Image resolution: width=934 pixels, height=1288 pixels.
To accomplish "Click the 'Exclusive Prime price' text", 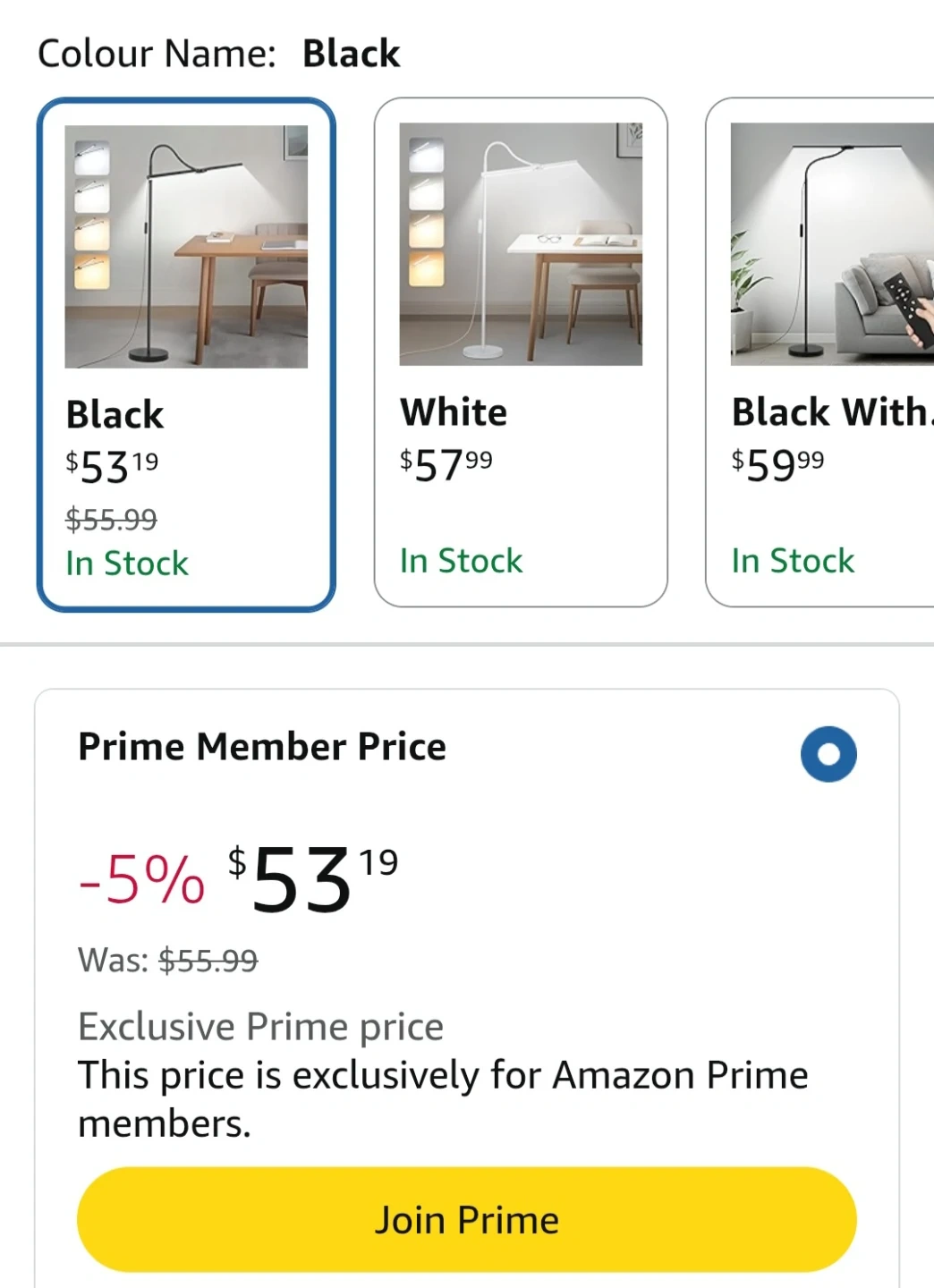I will tap(260, 1027).
